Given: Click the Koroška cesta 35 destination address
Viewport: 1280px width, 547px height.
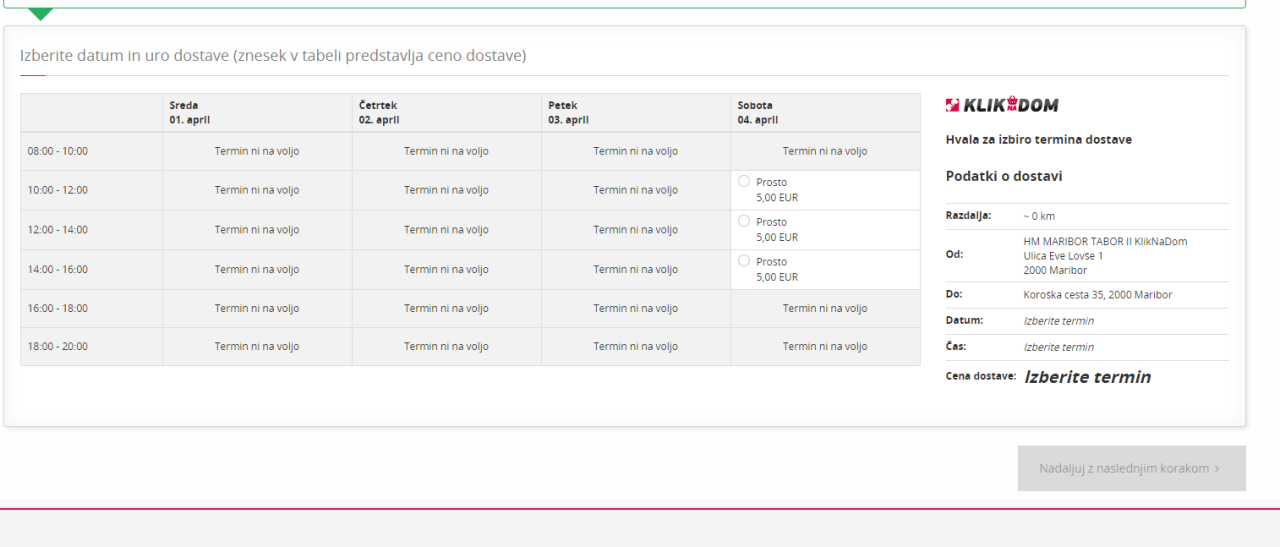Looking at the screenshot, I should coord(1097,295).
